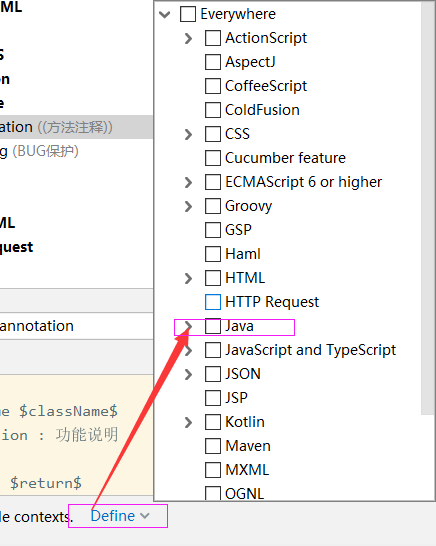Click the 'GSP' label text
The width and height of the screenshot is (436, 546).
(238, 230)
